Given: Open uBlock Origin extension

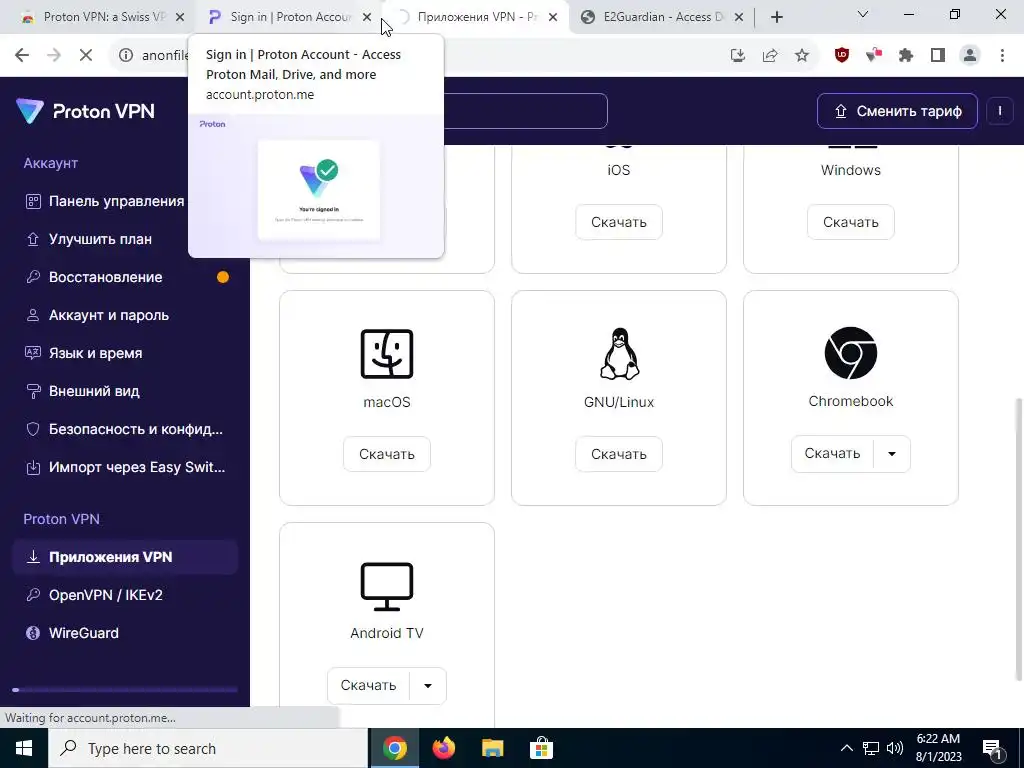Looking at the screenshot, I should [x=842, y=56].
